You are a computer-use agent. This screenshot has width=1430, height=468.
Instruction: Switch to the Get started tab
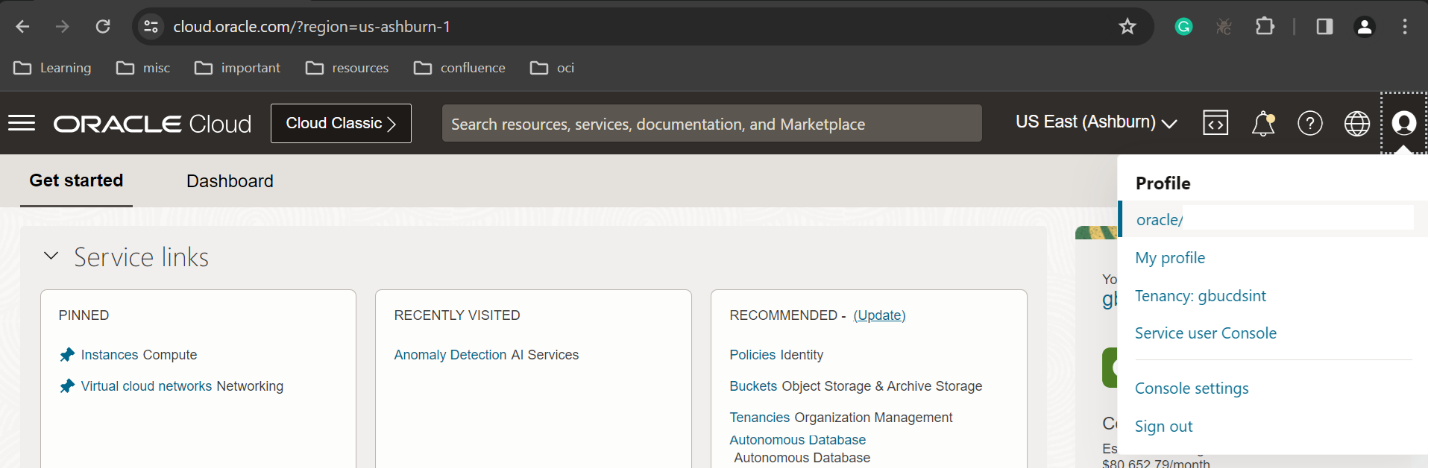(x=76, y=181)
